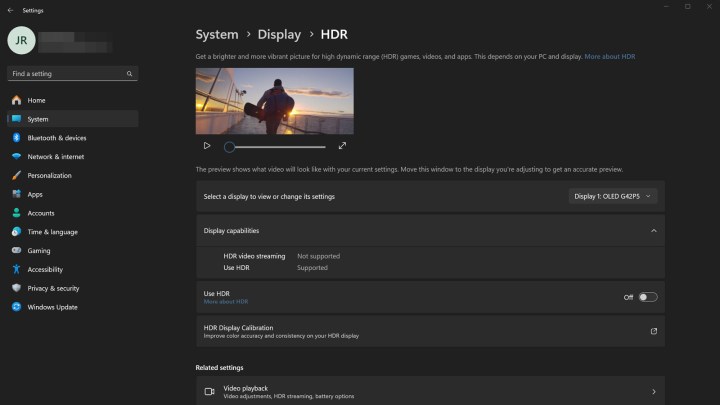Click the Personalization brush icon
The image size is (720, 405).
(x=17, y=175)
